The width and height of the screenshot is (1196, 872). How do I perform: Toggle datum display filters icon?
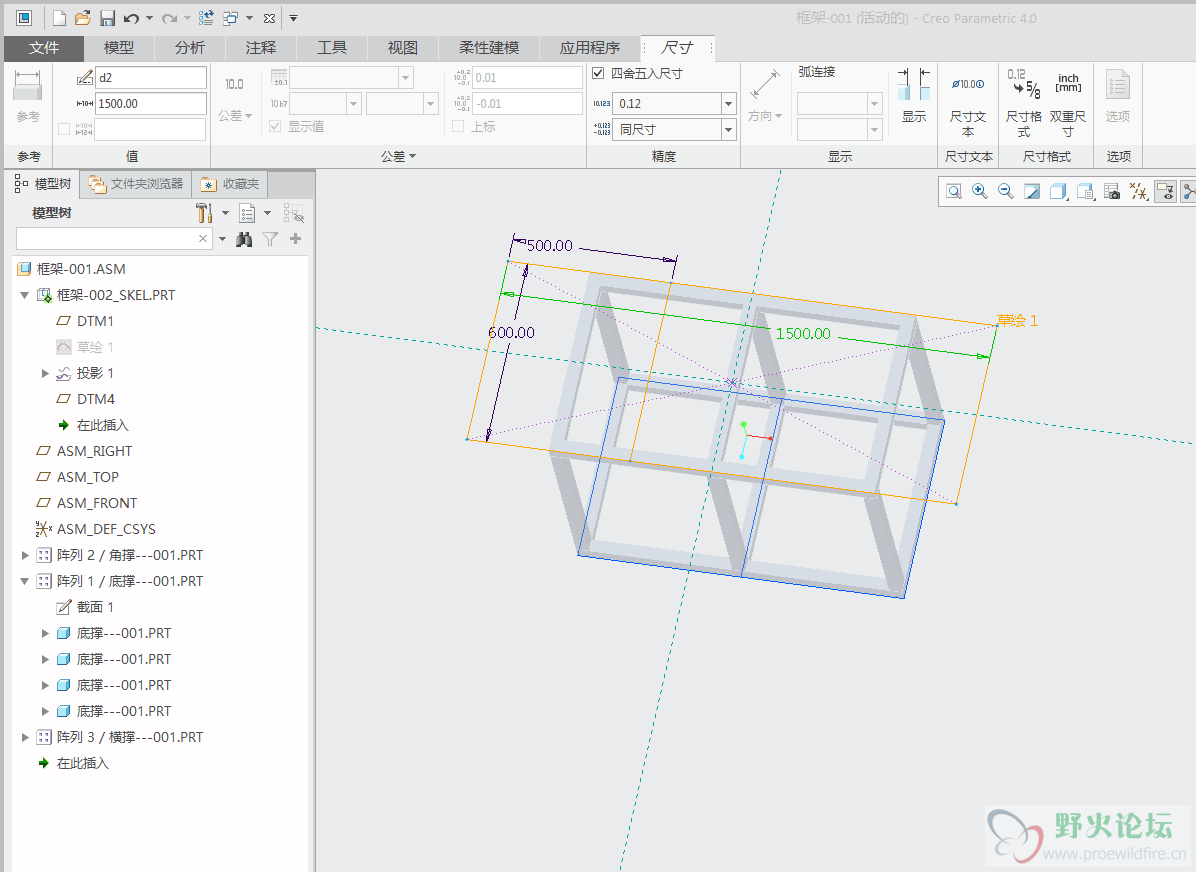[x=1139, y=191]
